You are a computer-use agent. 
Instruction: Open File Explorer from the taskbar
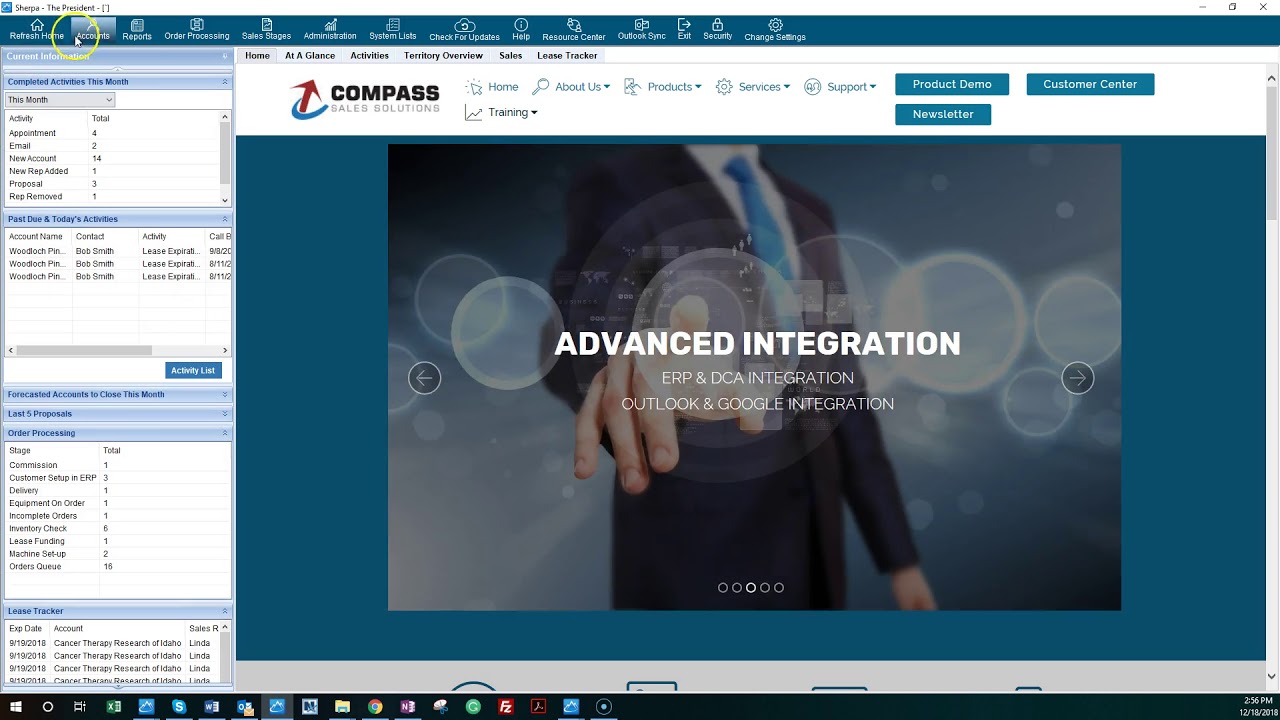click(342, 706)
